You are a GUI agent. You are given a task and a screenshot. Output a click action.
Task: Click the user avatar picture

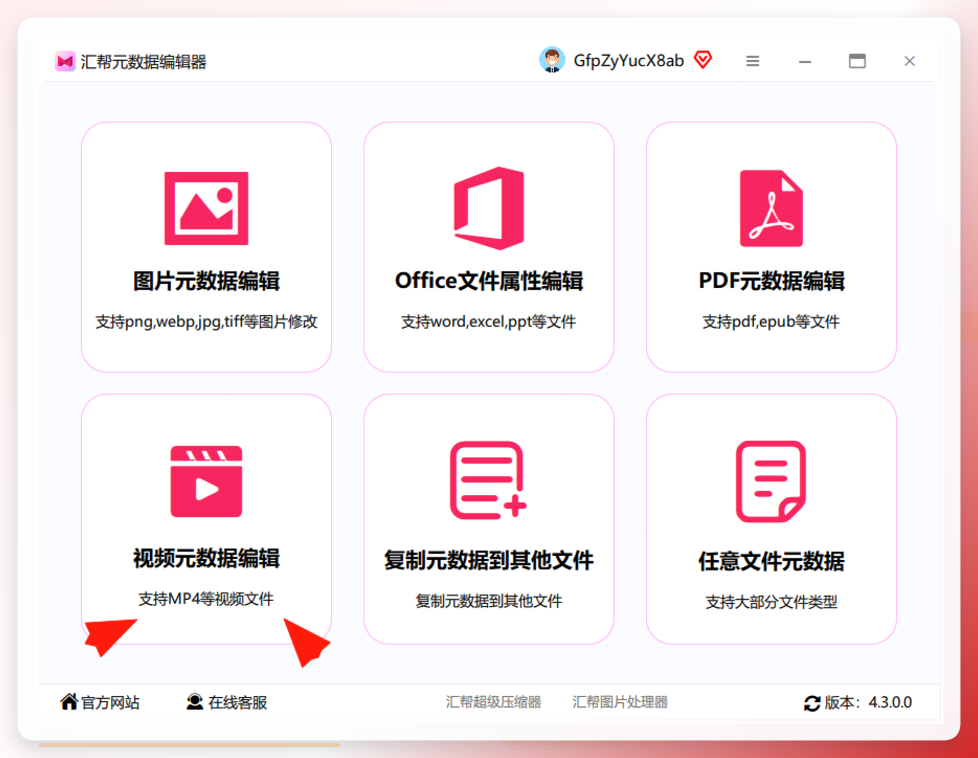[552, 60]
